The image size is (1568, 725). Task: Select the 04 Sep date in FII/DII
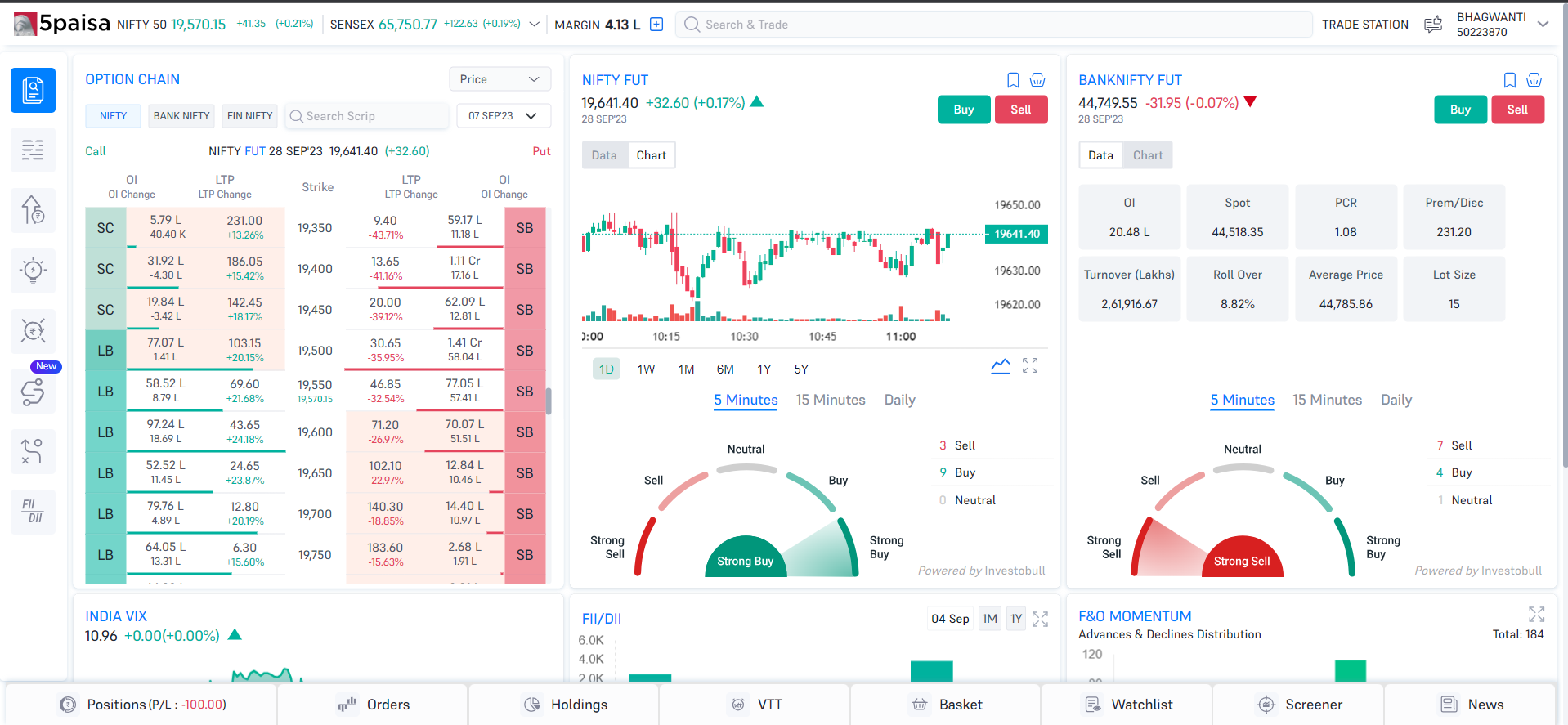pos(950,619)
